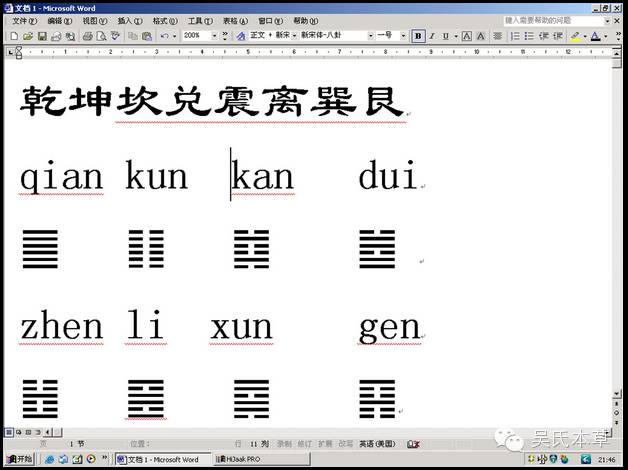Click the copy icon in toolbar
Screen dimensions: 628x470
(x=133, y=36)
